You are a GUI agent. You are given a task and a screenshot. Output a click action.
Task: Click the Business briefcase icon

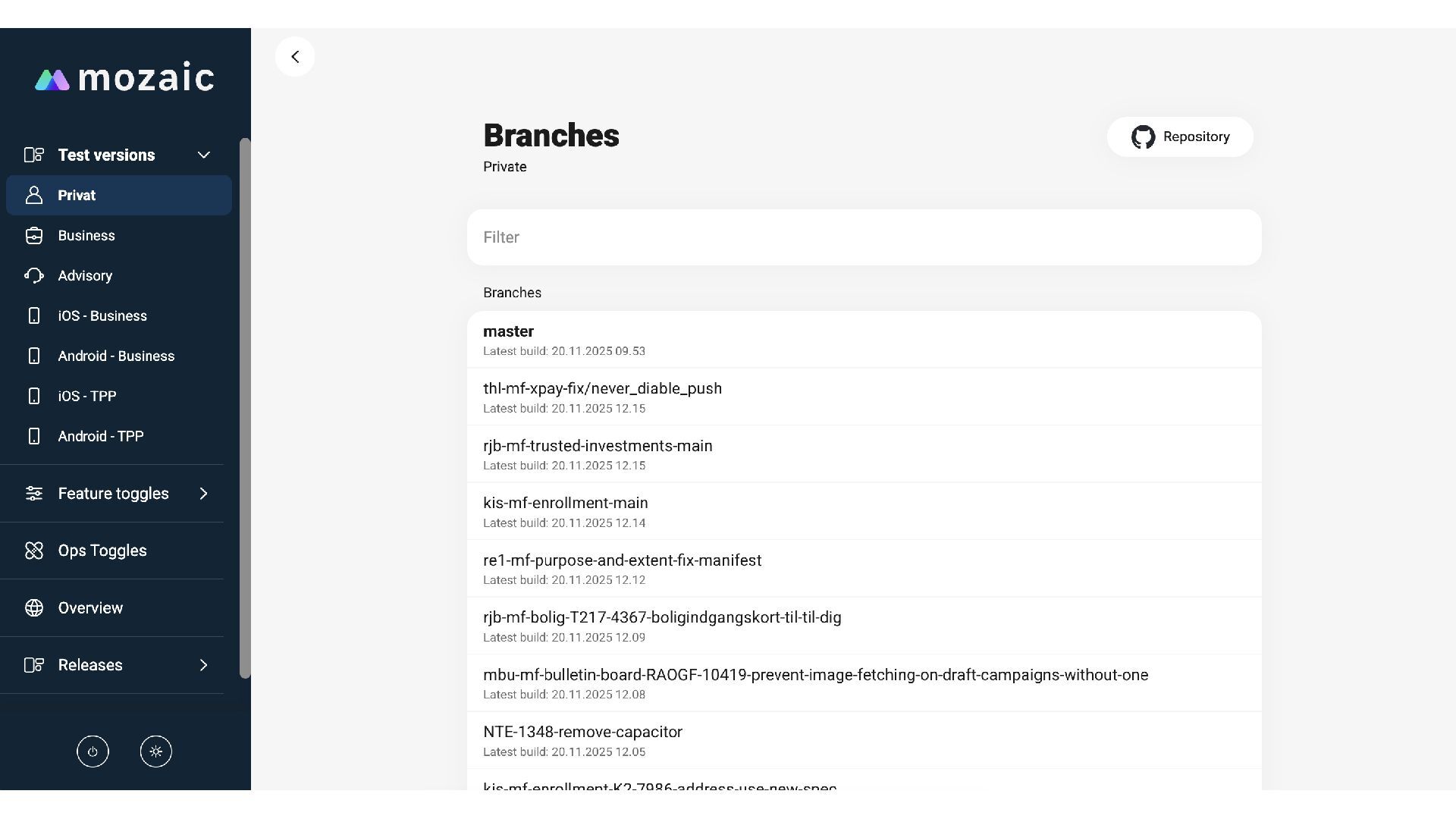coord(34,236)
